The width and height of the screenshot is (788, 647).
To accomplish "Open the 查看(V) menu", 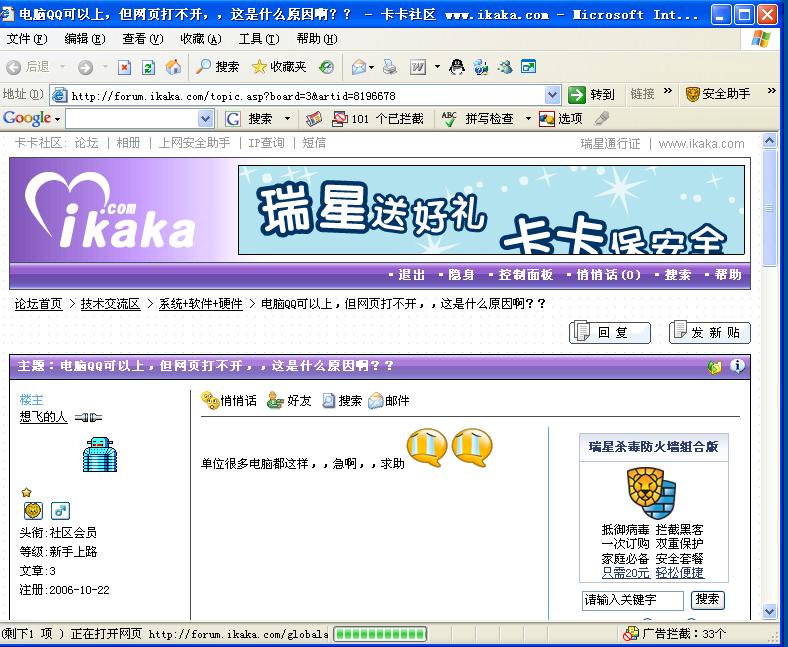I will pyautogui.click(x=143, y=39).
